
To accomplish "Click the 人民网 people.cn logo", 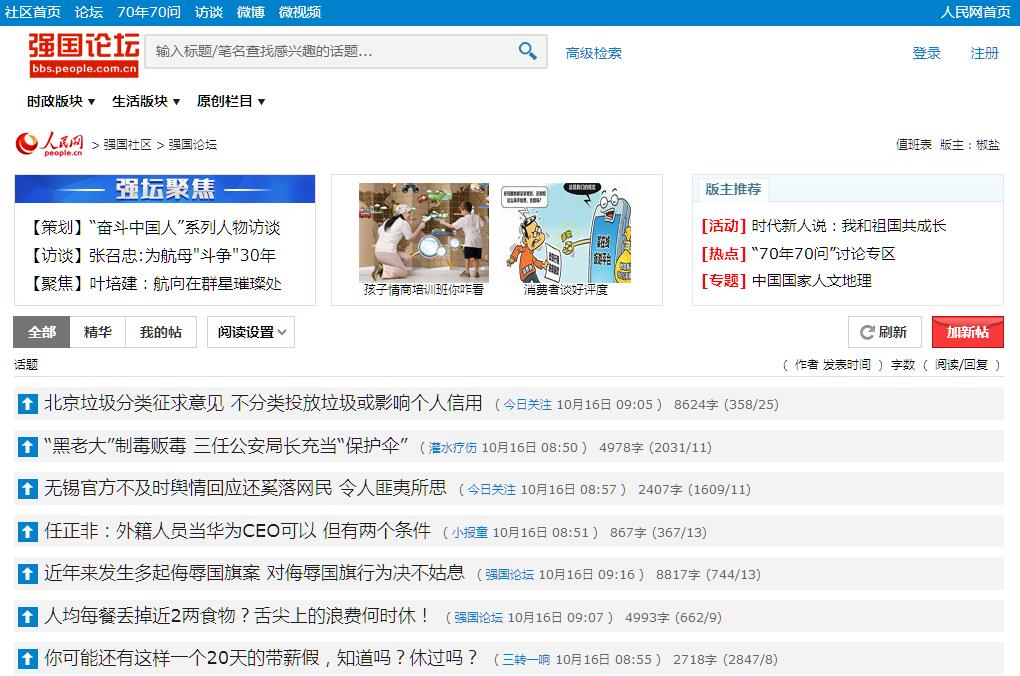I will (x=49, y=144).
